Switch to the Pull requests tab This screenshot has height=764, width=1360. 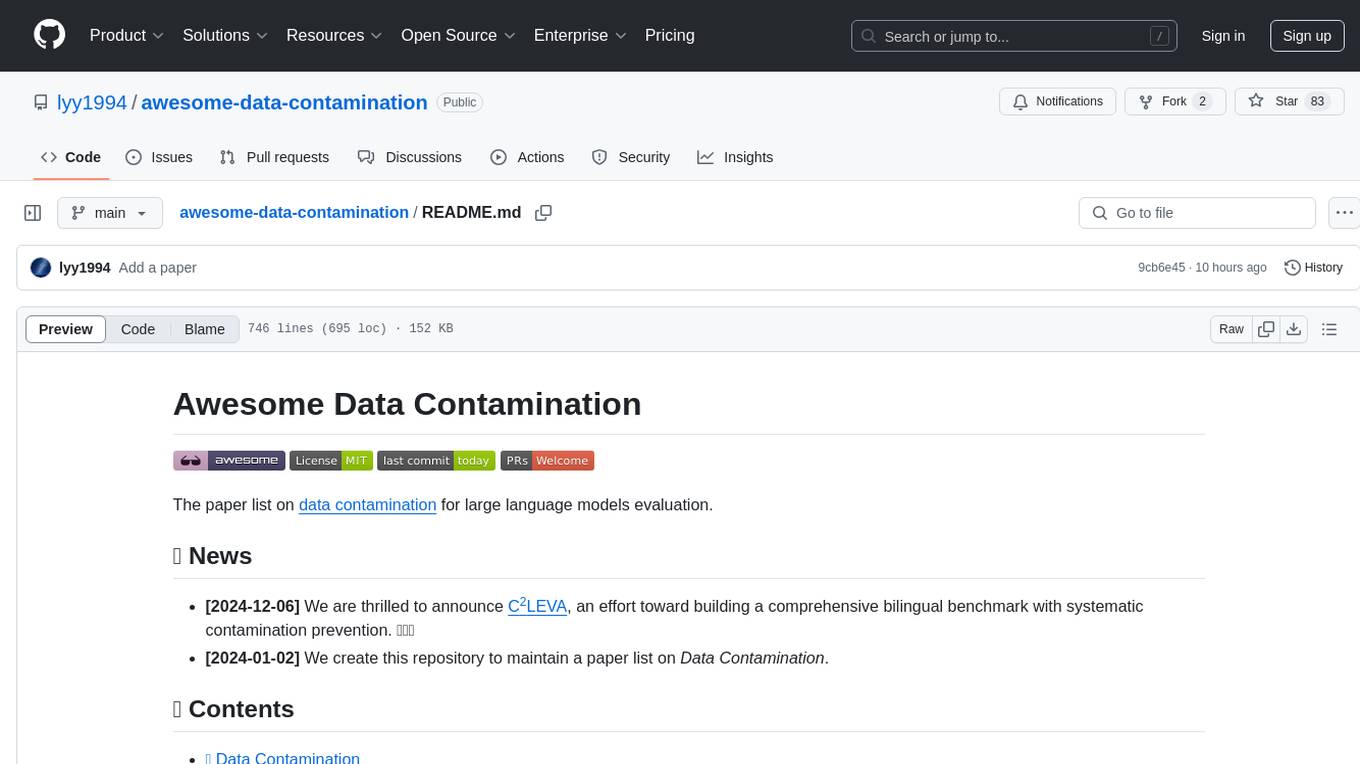274,157
